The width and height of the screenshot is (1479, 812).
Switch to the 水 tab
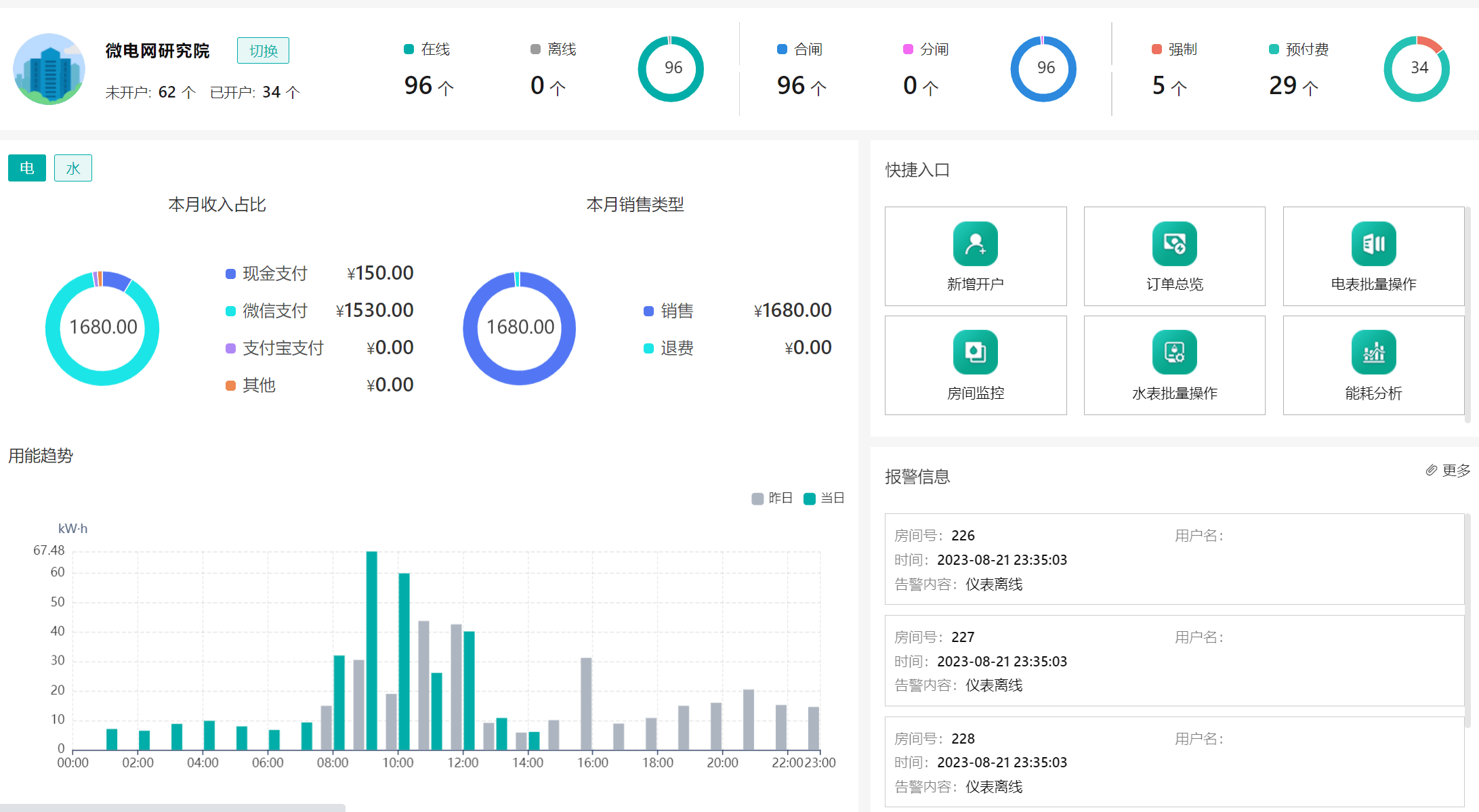[73, 168]
